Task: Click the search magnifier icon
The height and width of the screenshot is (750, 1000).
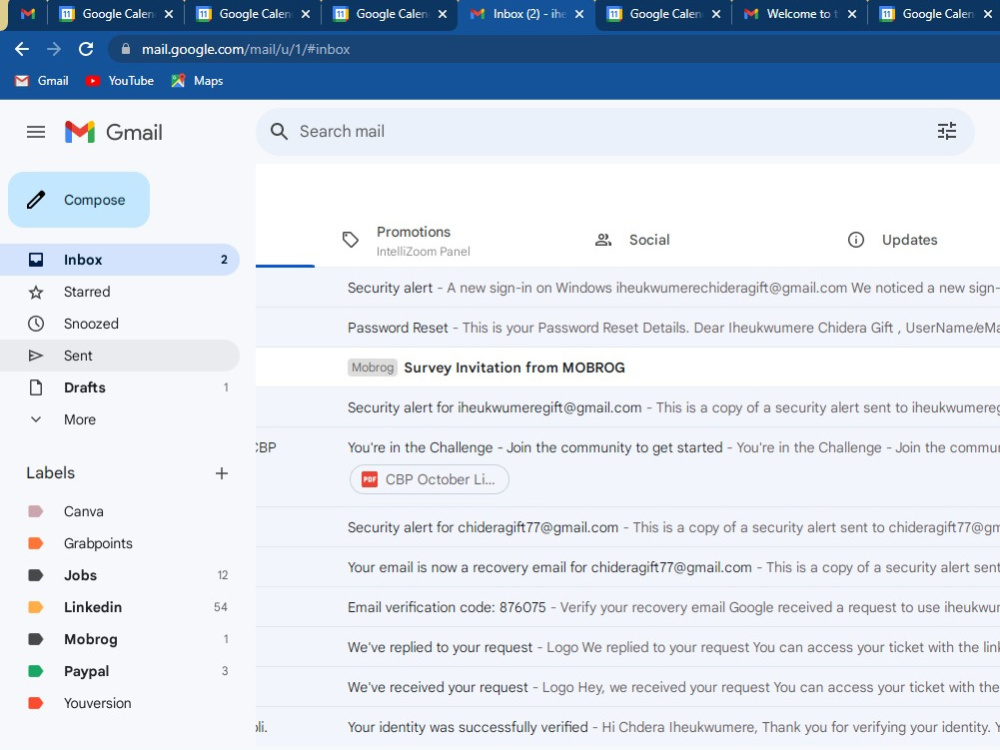Action: (279, 131)
